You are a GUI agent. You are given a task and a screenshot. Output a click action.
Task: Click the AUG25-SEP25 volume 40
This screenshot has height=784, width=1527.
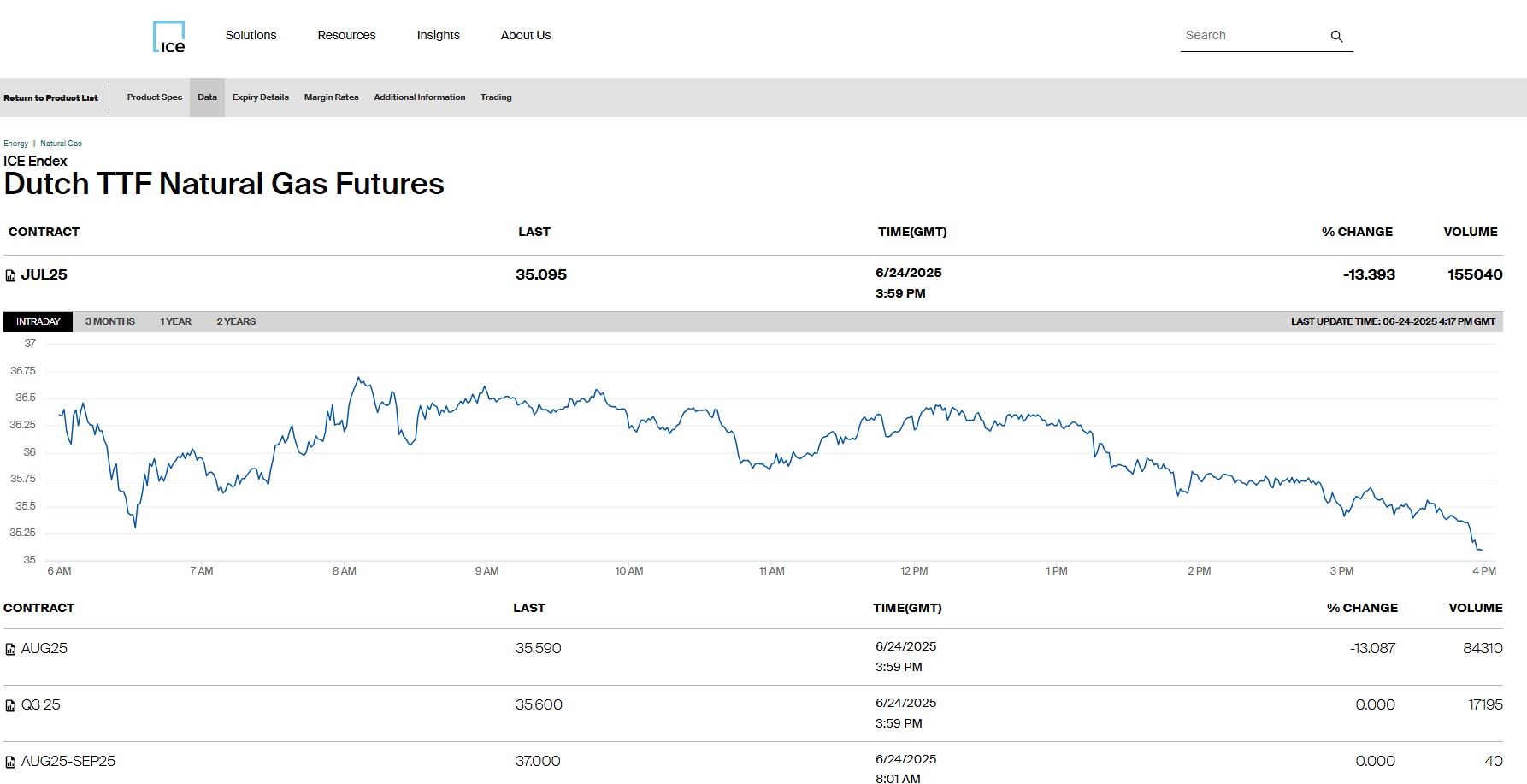pos(1494,761)
